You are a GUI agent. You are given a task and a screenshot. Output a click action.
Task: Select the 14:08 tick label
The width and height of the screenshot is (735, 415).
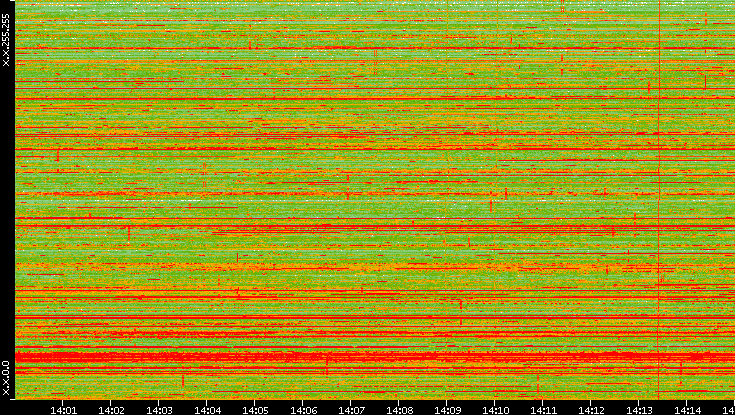click(x=399, y=410)
